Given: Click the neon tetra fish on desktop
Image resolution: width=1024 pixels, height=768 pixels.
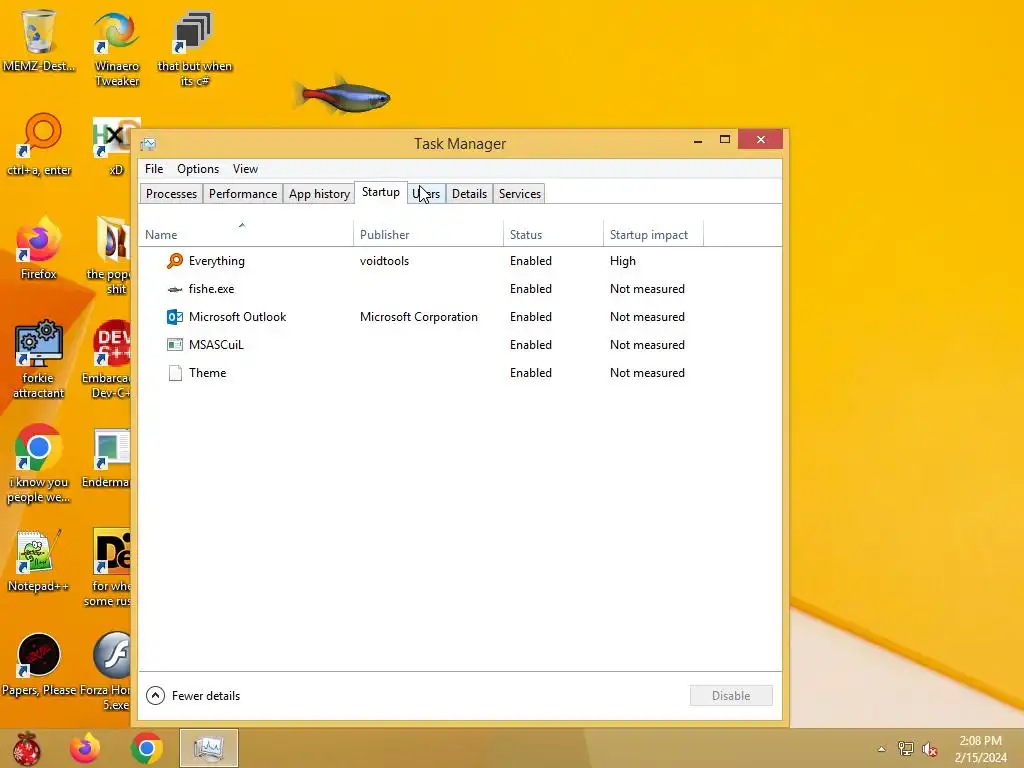Looking at the screenshot, I should click(342, 97).
